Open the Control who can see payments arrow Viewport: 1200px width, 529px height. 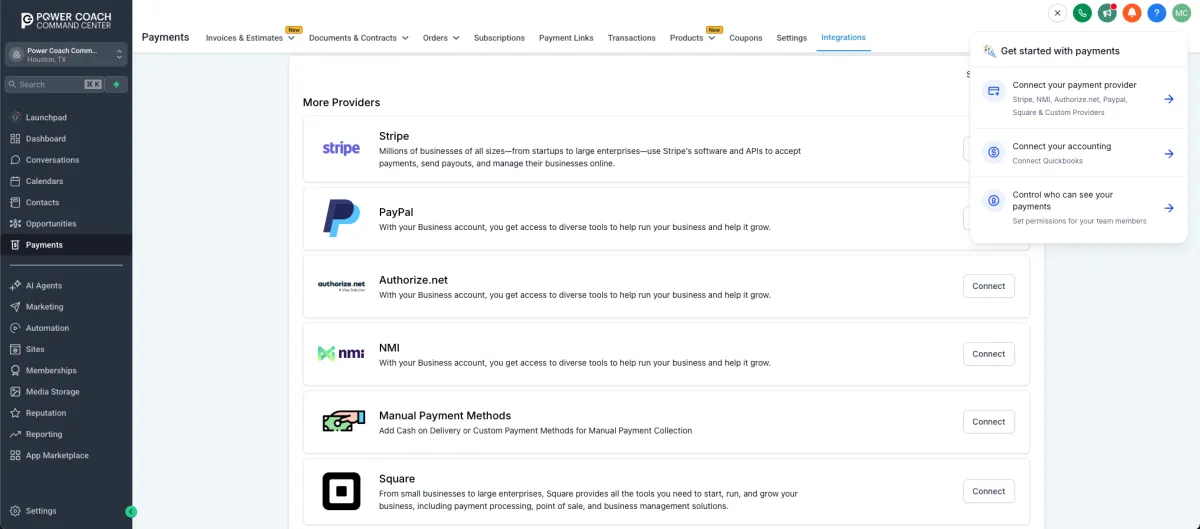click(x=1168, y=208)
